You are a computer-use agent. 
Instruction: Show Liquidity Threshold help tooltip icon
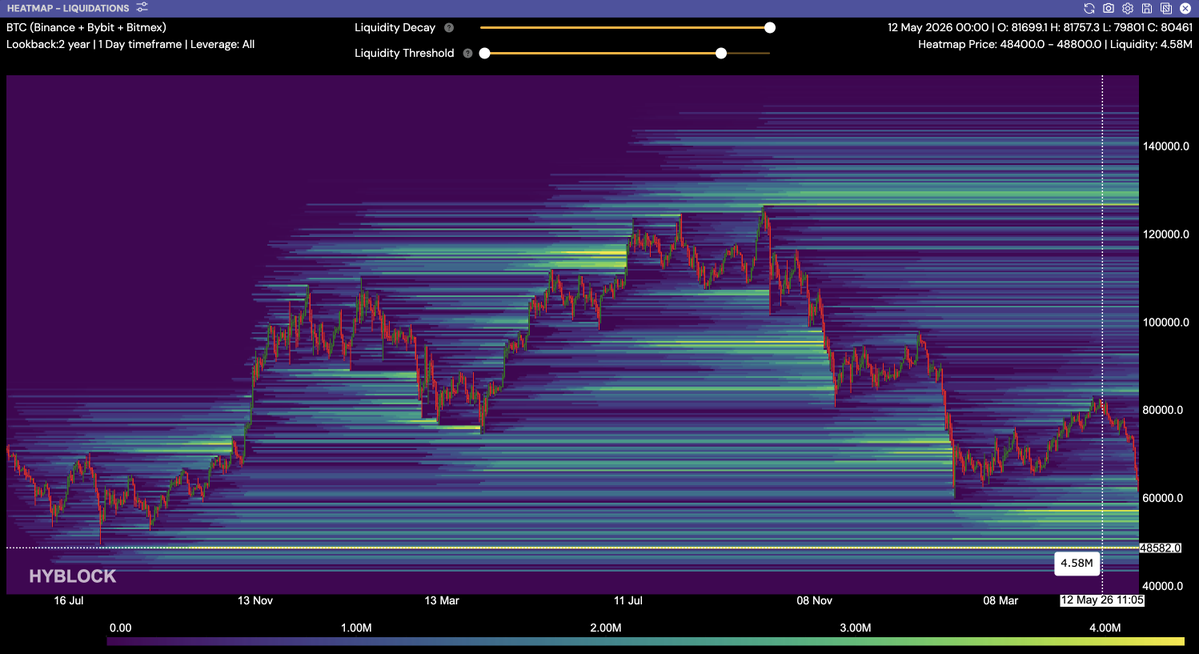467,54
